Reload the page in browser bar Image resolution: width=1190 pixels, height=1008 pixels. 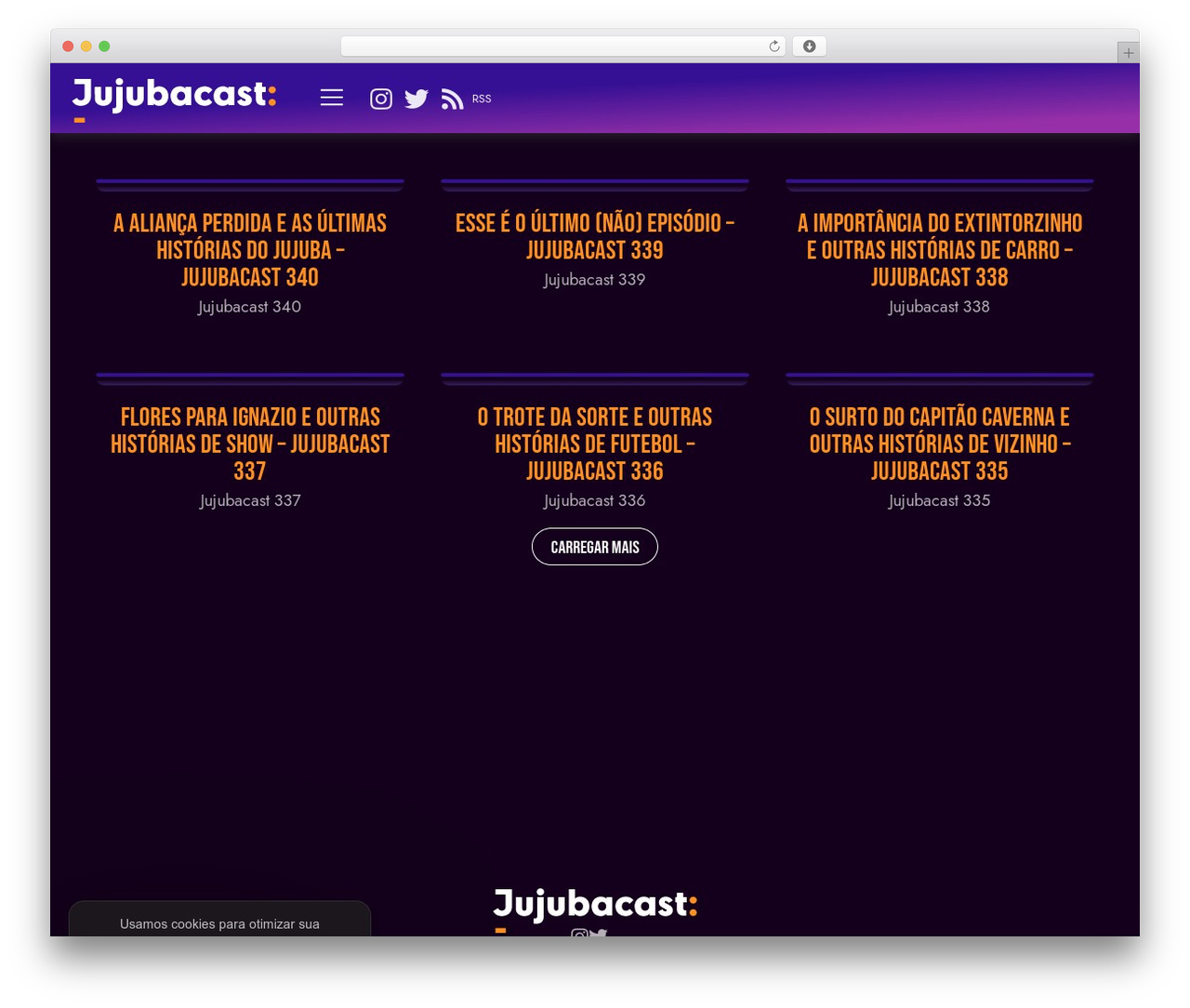[x=774, y=46]
